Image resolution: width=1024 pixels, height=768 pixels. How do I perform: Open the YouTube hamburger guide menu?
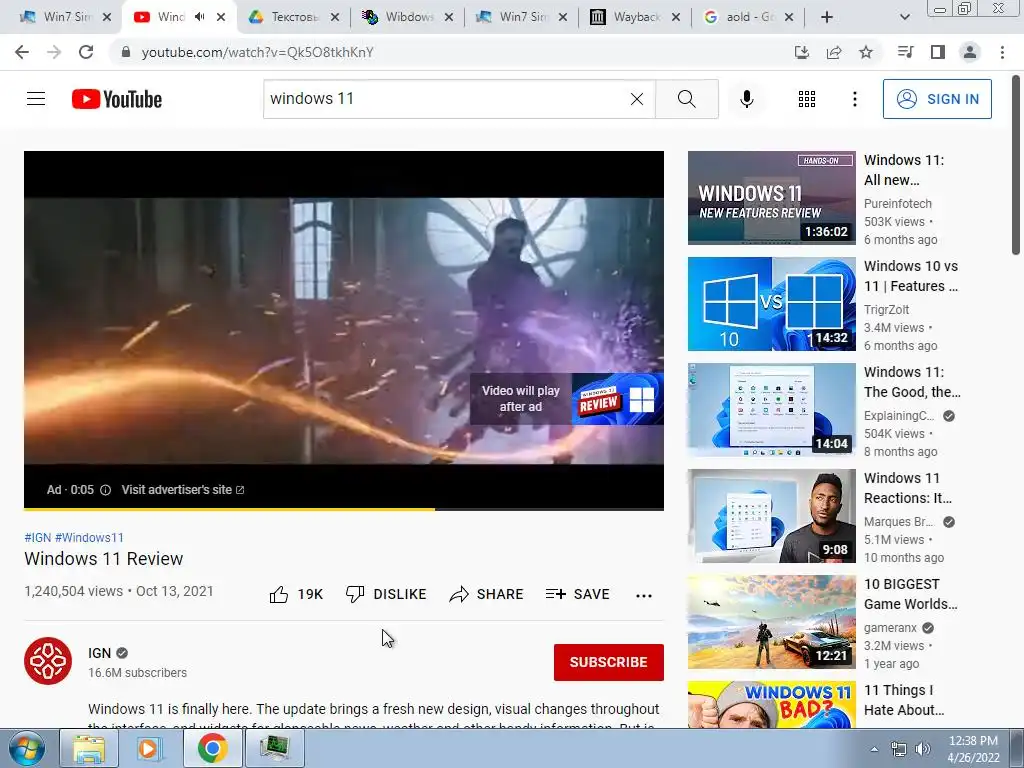(x=36, y=99)
